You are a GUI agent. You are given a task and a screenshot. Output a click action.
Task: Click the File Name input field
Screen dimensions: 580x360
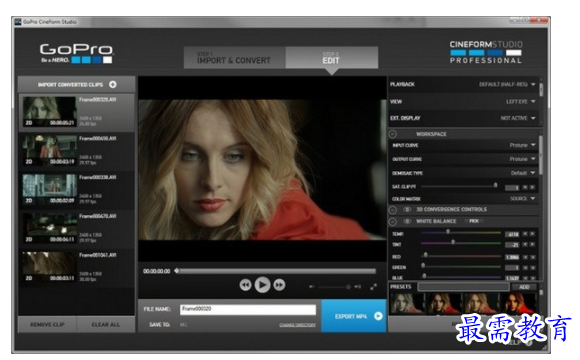coord(248,309)
